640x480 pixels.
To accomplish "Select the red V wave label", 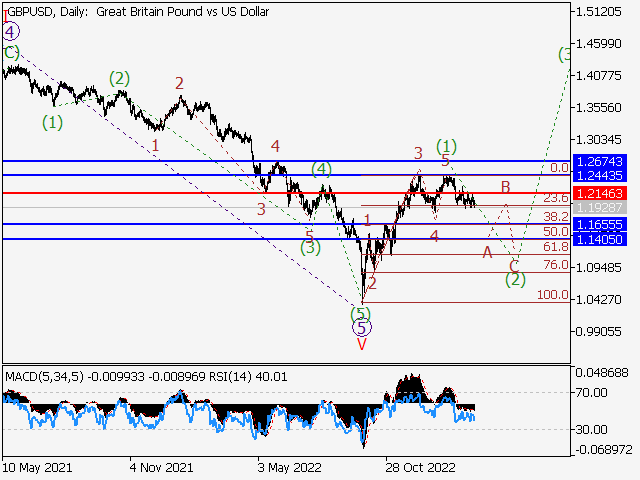I will coord(362,344).
